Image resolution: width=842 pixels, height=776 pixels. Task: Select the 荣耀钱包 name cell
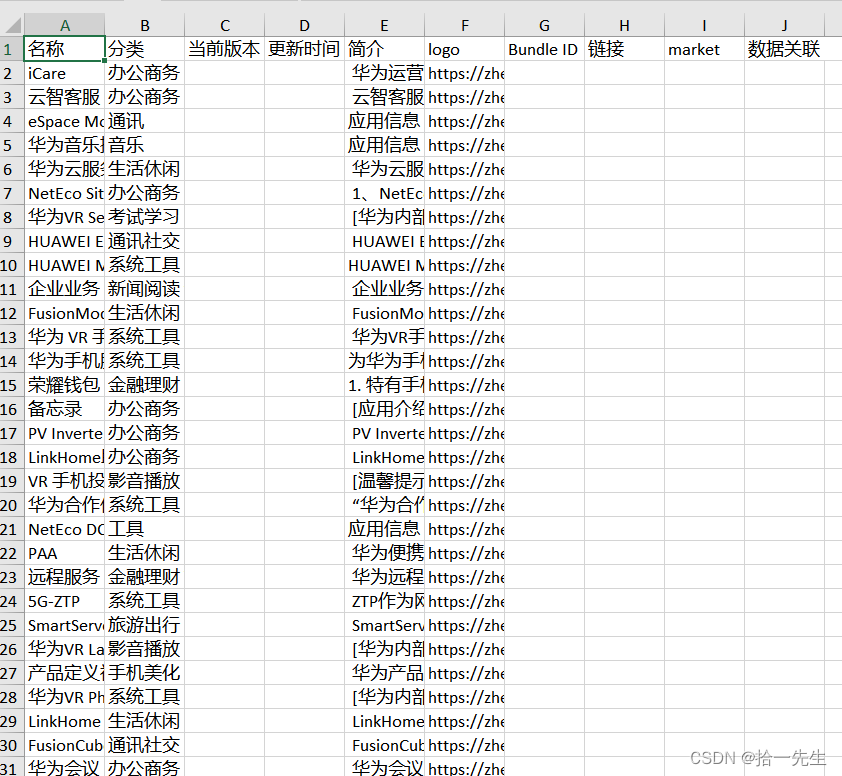(x=64, y=385)
